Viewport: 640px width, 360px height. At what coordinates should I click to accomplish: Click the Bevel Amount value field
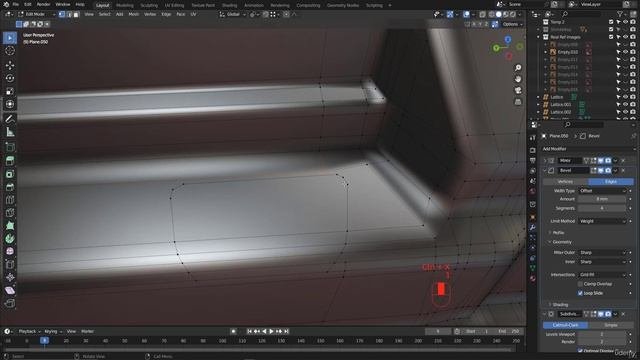point(602,199)
